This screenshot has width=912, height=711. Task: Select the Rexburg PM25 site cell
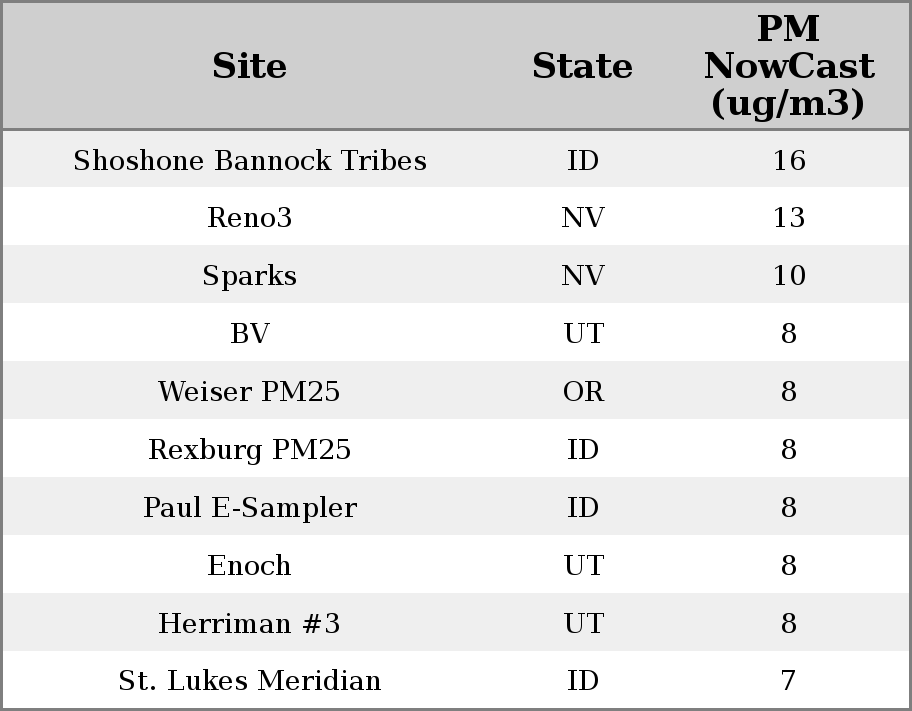(249, 450)
